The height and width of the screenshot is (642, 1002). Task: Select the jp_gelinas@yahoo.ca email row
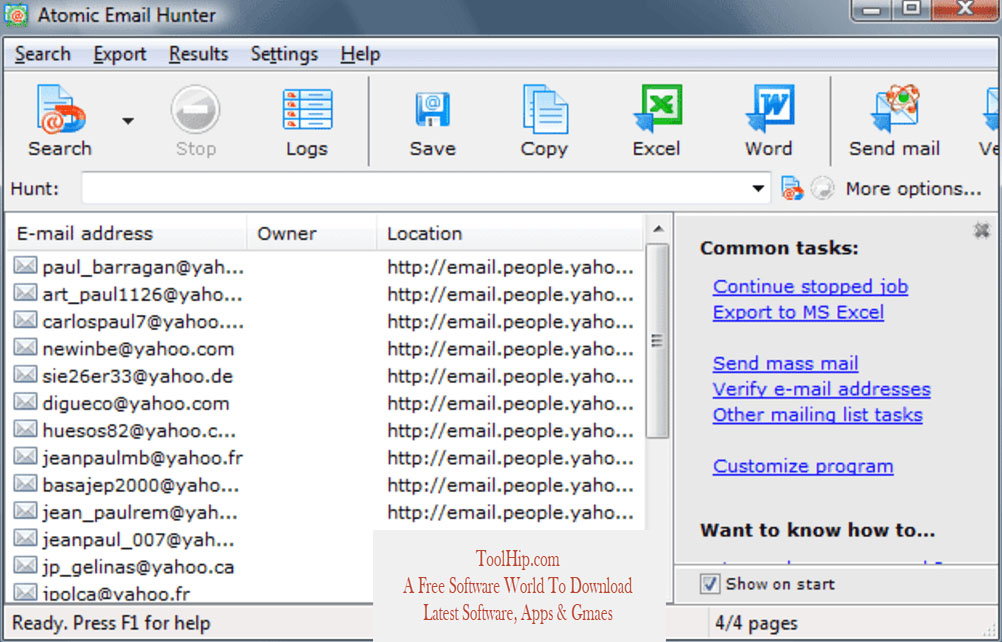pyautogui.click(x=190, y=567)
